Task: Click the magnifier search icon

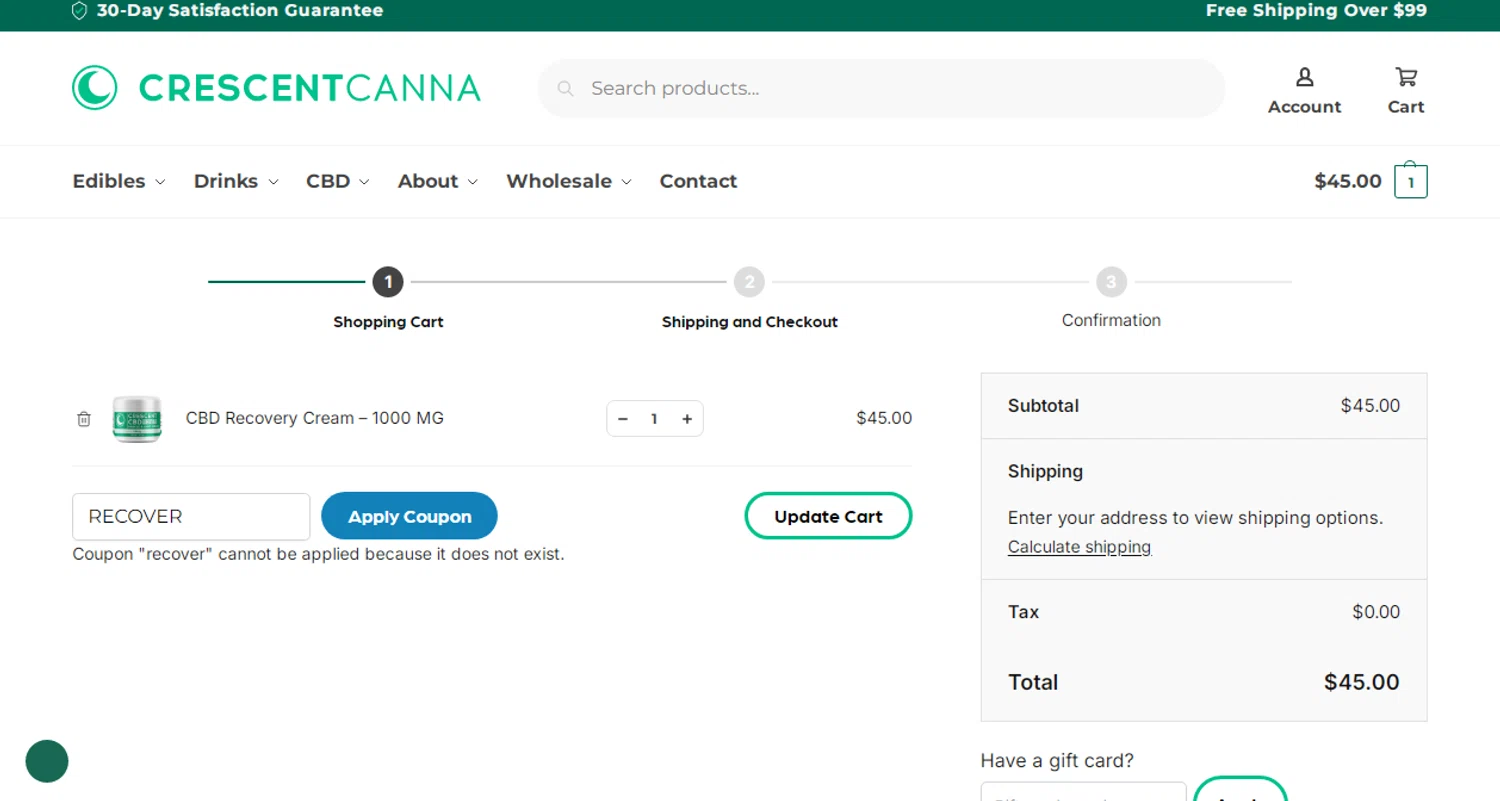Action: (565, 88)
